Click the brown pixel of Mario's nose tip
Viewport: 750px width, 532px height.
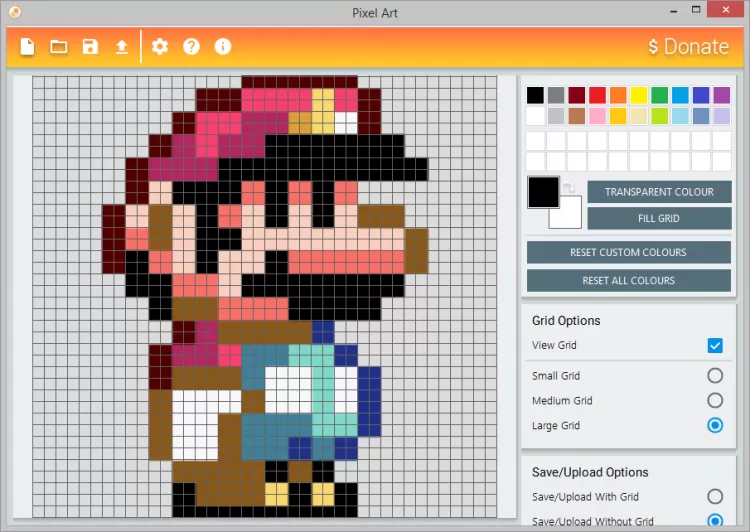coord(416,251)
